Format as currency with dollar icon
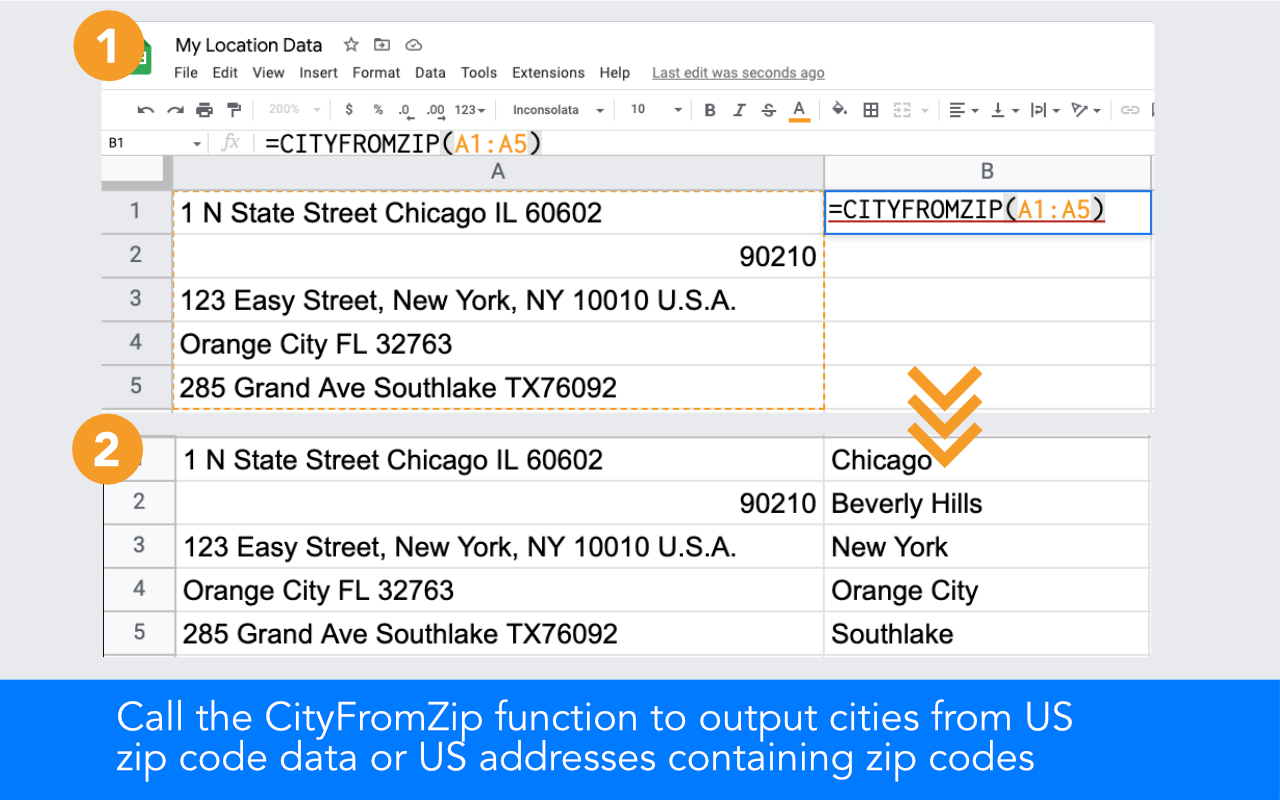The width and height of the screenshot is (1280, 800). [348, 110]
